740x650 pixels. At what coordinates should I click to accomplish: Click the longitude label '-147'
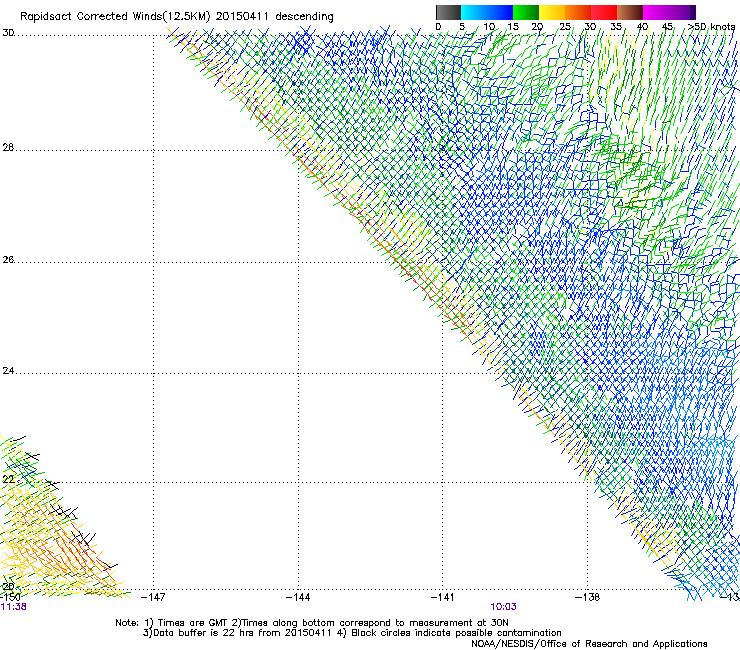point(153,597)
